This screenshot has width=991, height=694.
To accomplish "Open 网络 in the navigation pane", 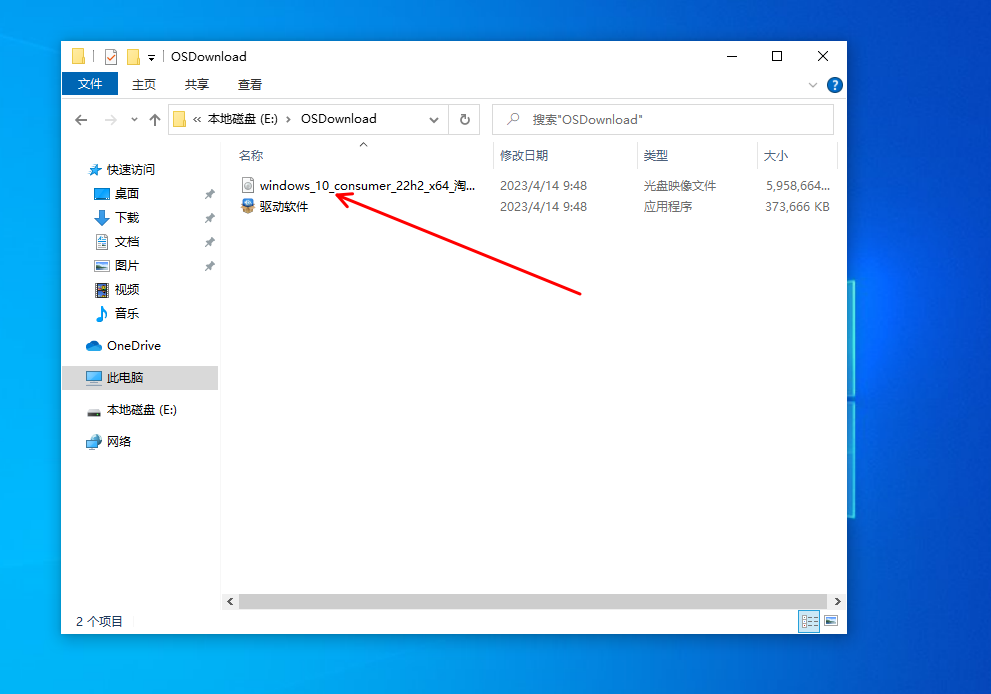I will [x=118, y=441].
